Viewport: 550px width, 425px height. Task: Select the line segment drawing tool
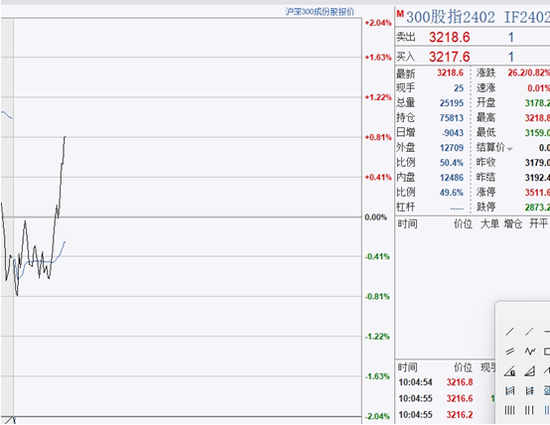click(529, 331)
